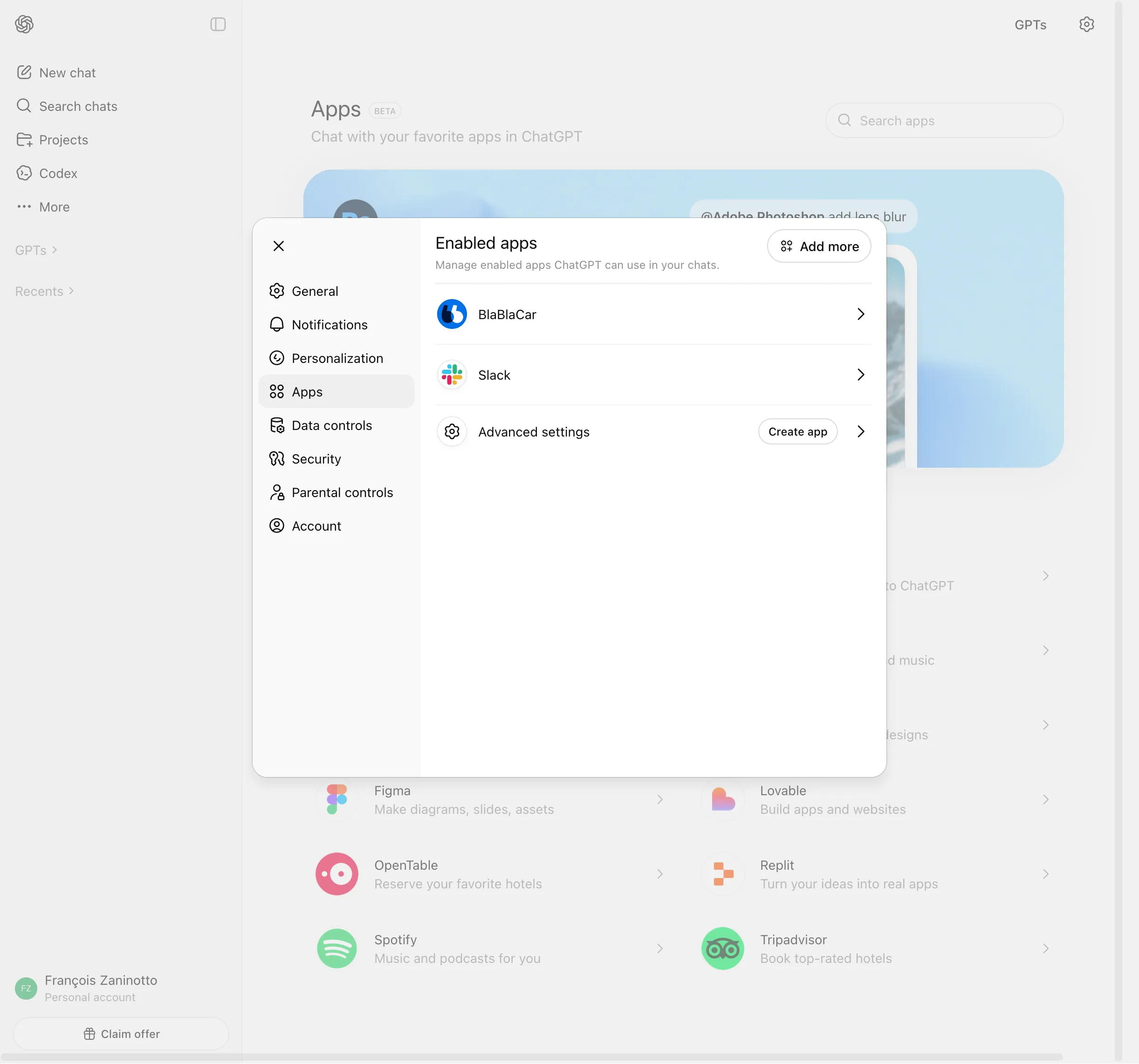Click the Figma app icon

(x=336, y=799)
